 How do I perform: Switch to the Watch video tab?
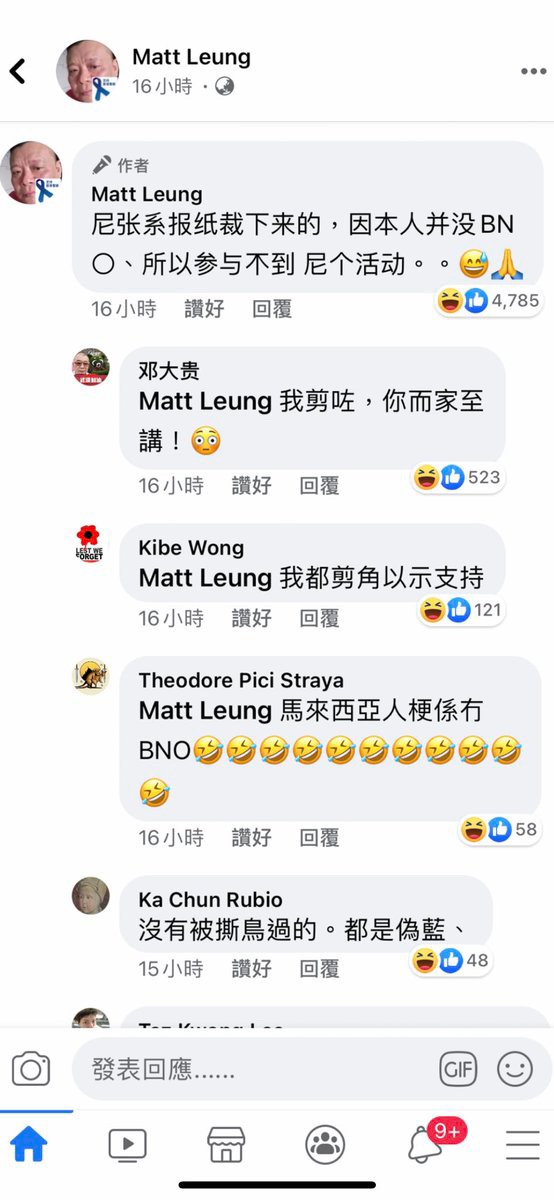click(127, 1145)
